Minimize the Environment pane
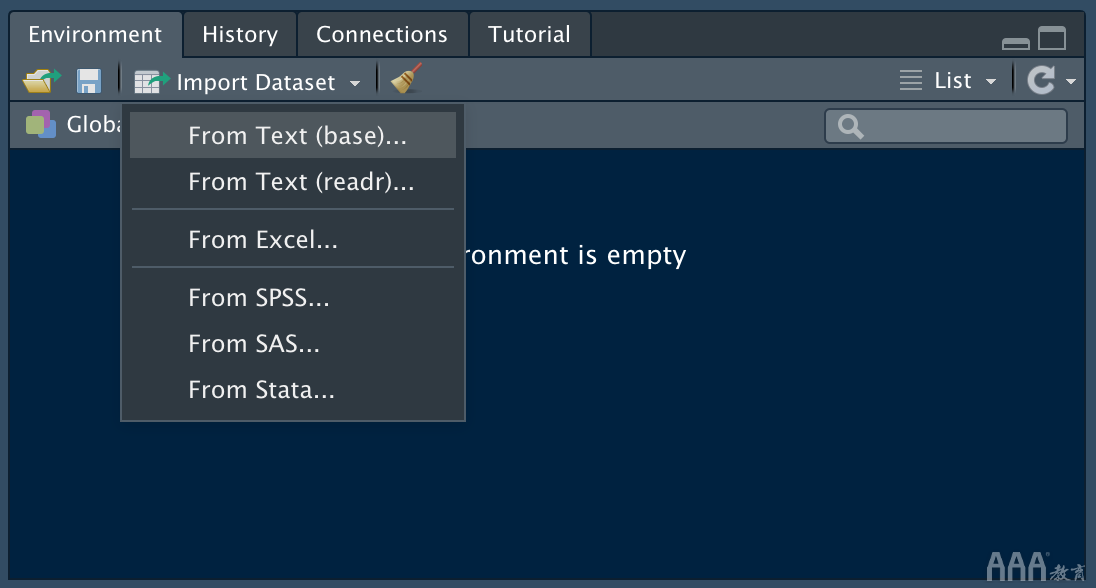The height and width of the screenshot is (588, 1096). click(1015, 42)
